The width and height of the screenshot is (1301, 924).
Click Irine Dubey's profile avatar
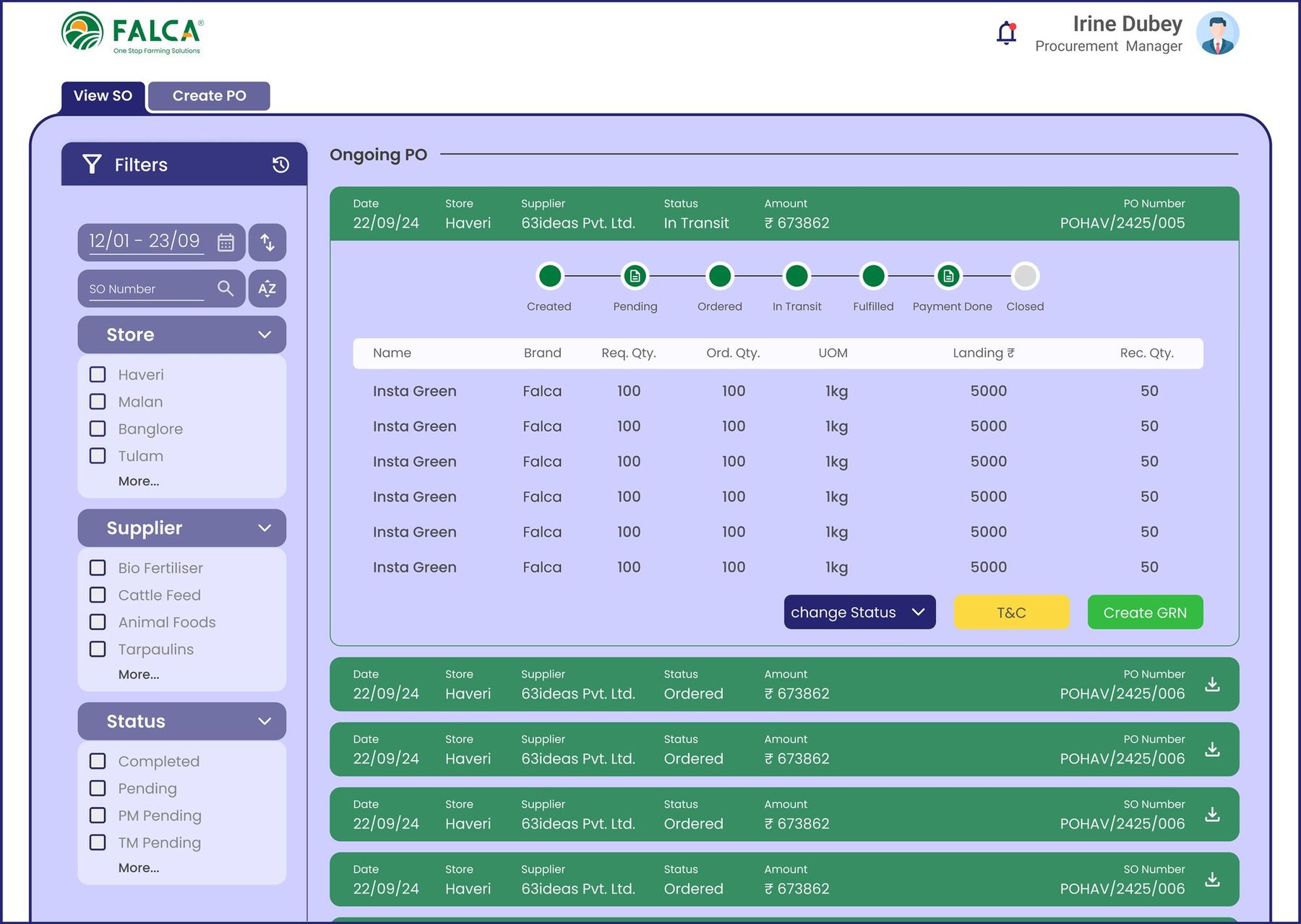click(x=1217, y=33)
